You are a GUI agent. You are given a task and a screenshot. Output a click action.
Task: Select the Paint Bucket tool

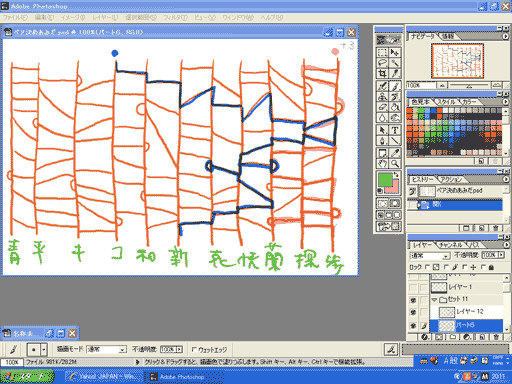395,107
